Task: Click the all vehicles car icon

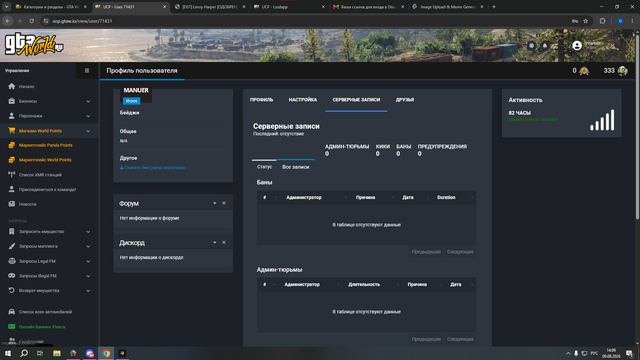Action: coord(11,312)
